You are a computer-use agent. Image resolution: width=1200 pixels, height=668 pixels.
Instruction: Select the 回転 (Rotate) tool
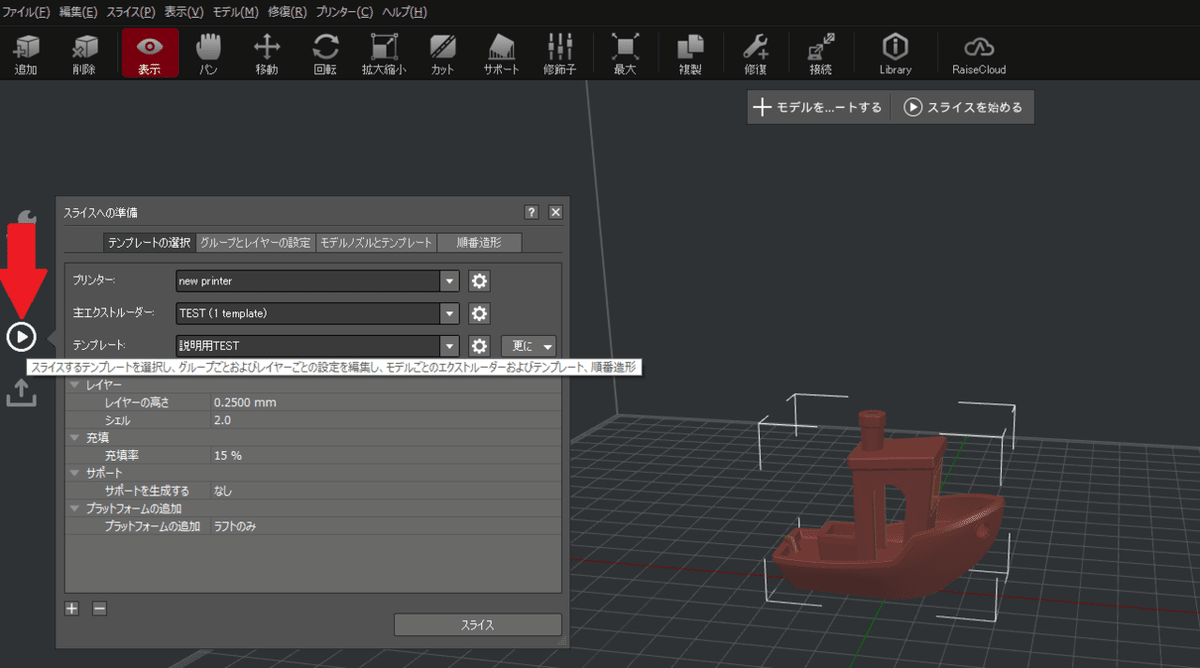(x=325, y=53)
